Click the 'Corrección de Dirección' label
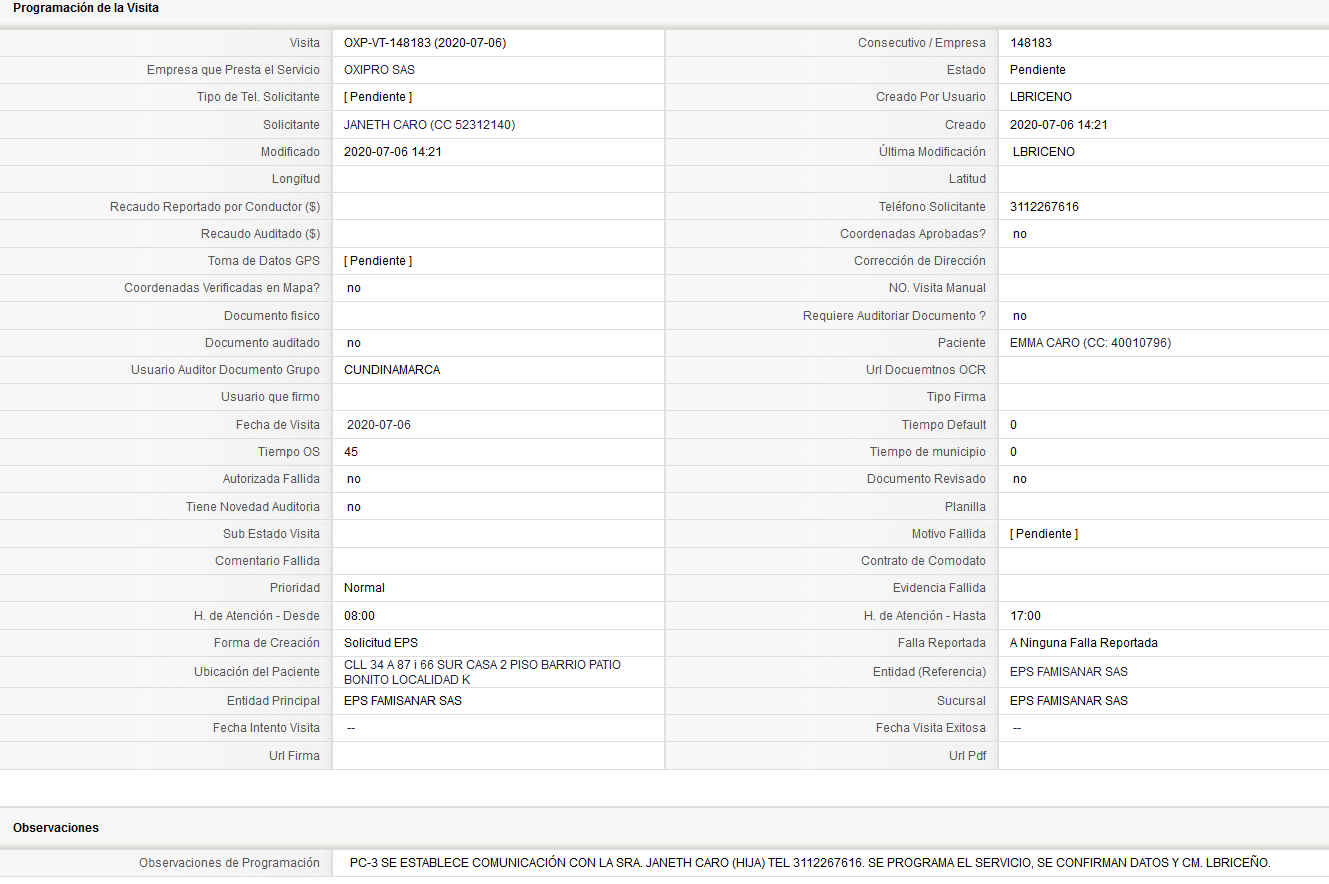 (x=920, y=261)
